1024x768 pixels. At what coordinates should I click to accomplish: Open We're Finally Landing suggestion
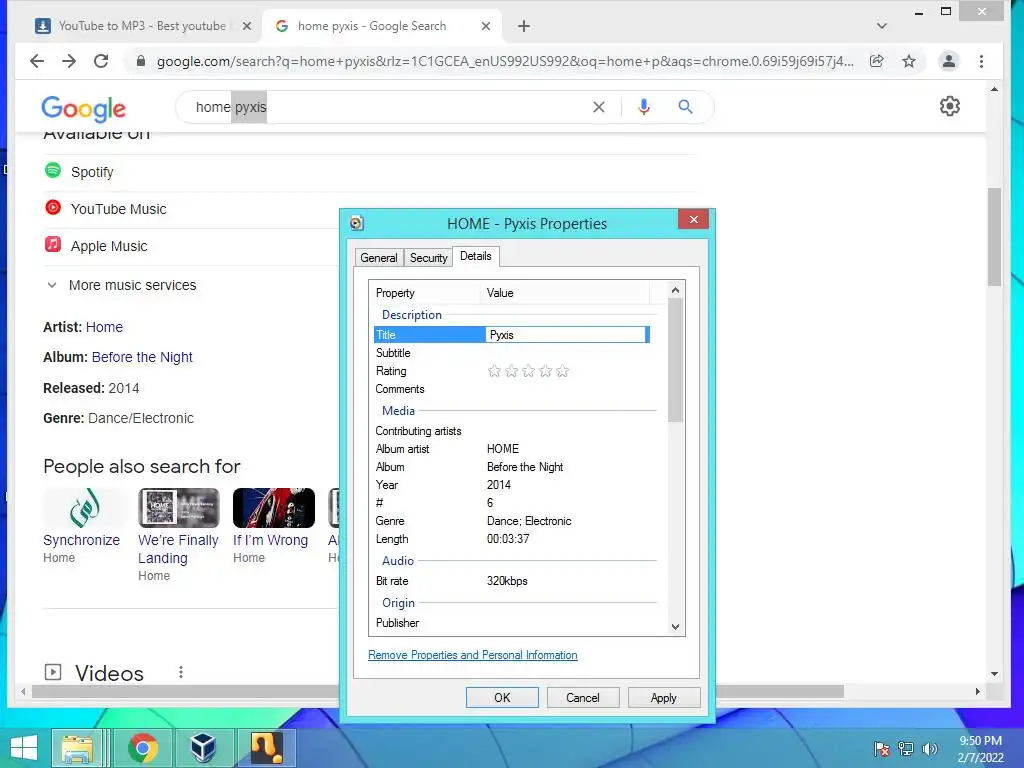click(x=178, y=534)
